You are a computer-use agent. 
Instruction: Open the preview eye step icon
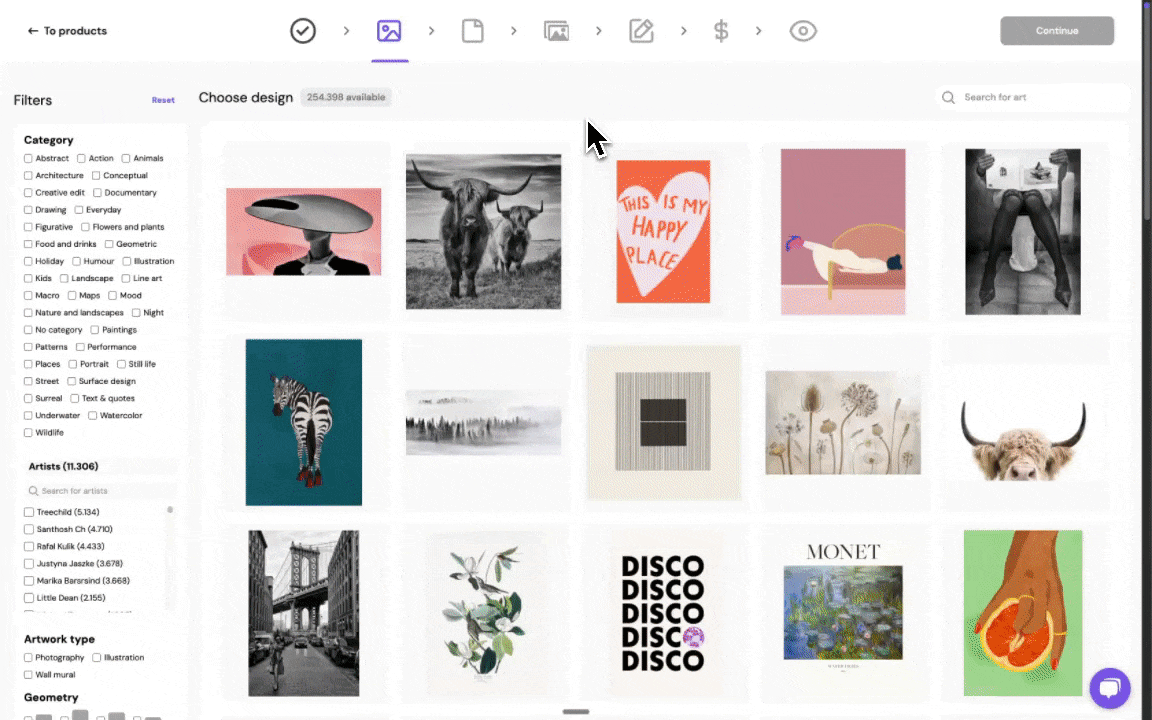(803, 31)
